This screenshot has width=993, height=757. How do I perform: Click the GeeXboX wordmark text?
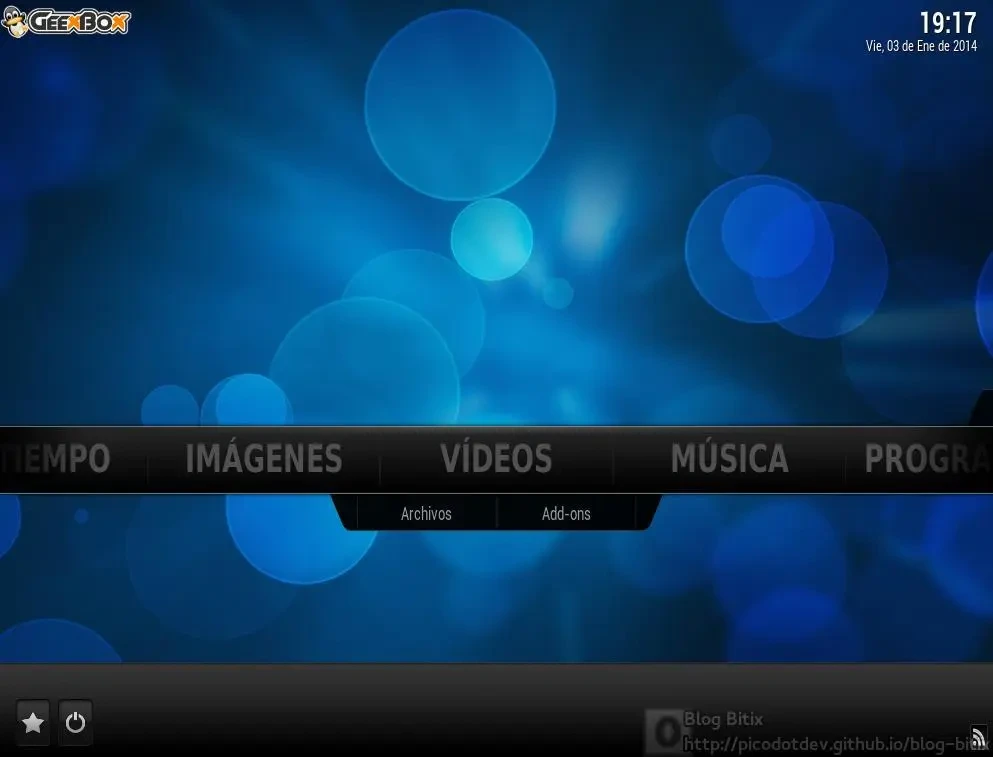pos(80,22)
